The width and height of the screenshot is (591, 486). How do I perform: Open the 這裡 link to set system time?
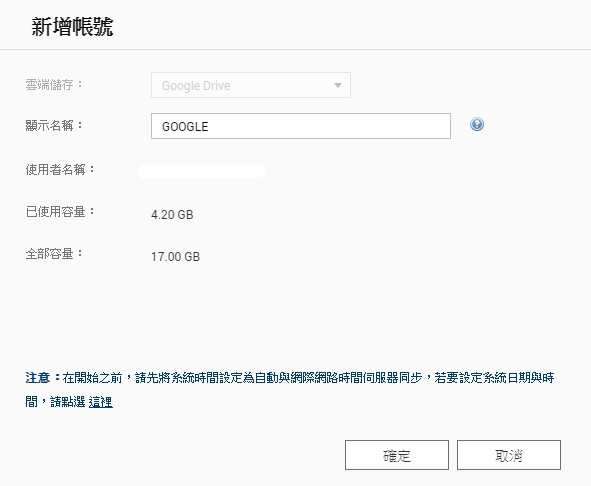click(101, 402)
